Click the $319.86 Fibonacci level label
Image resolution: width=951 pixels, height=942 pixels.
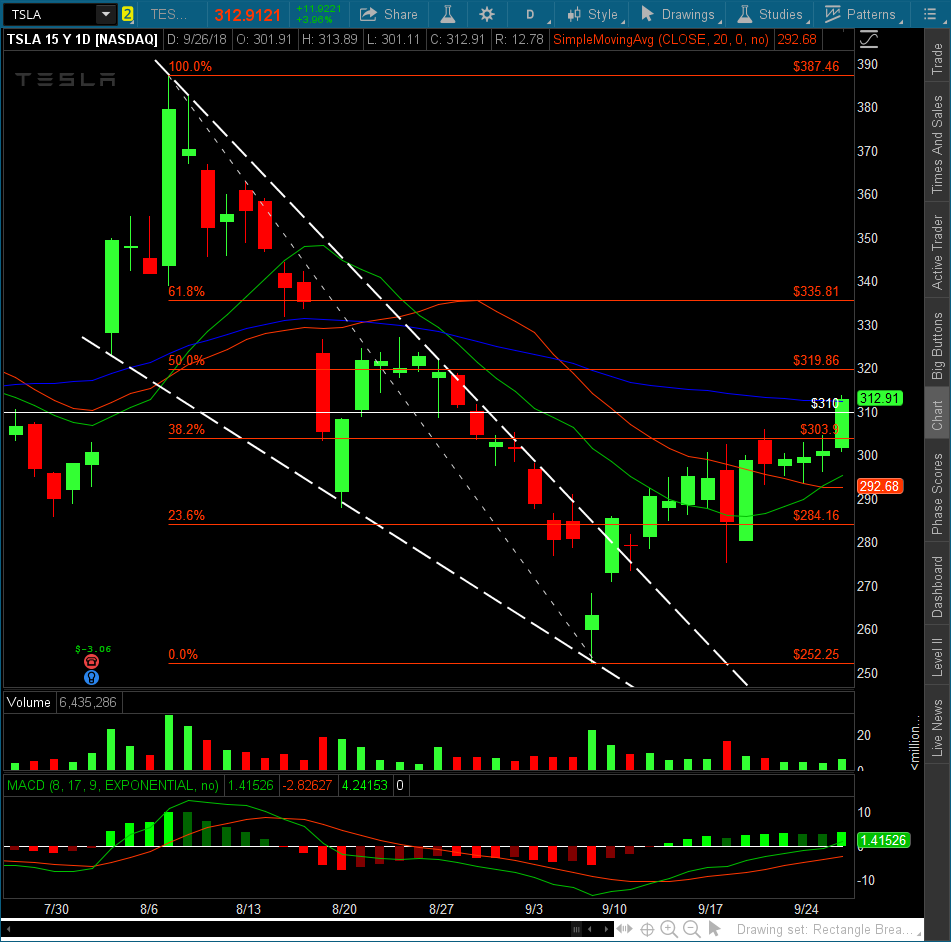tap(816, 360)
